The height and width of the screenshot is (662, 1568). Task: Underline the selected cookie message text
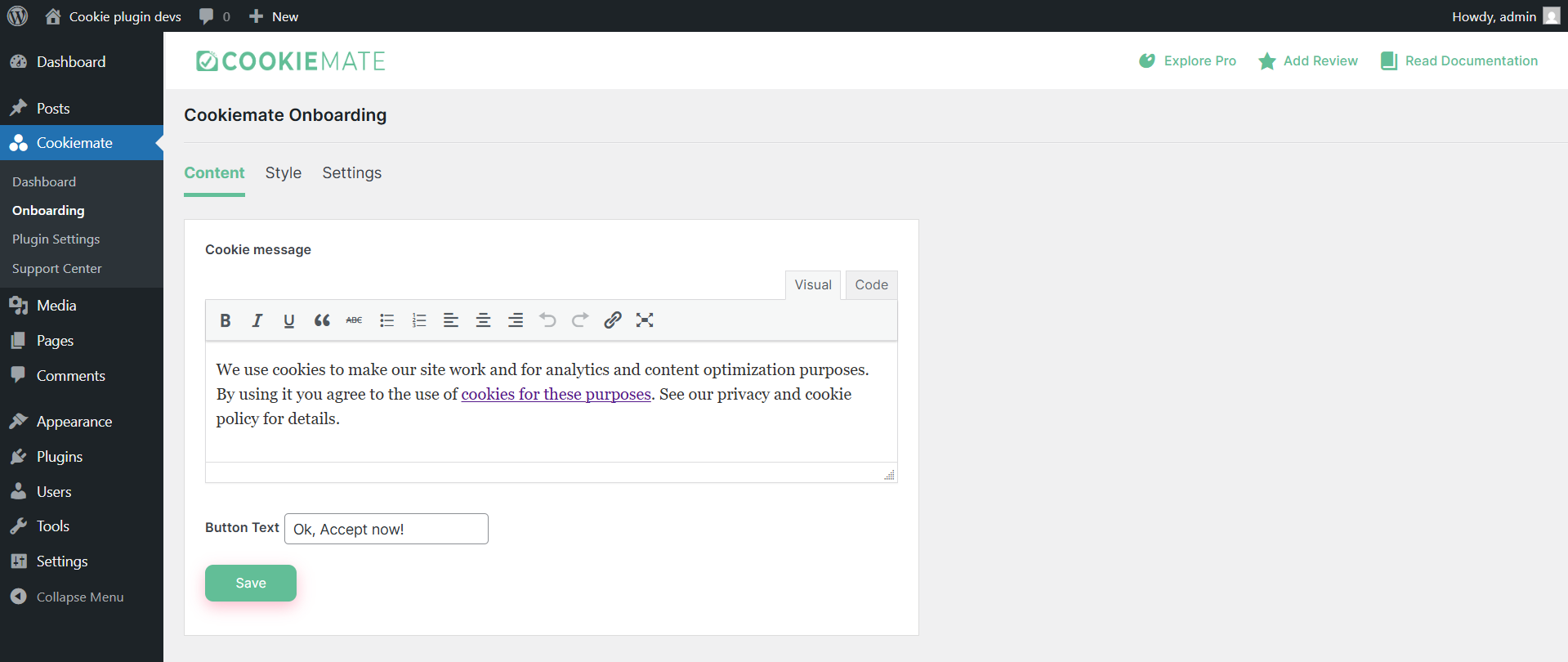point(289,320)
